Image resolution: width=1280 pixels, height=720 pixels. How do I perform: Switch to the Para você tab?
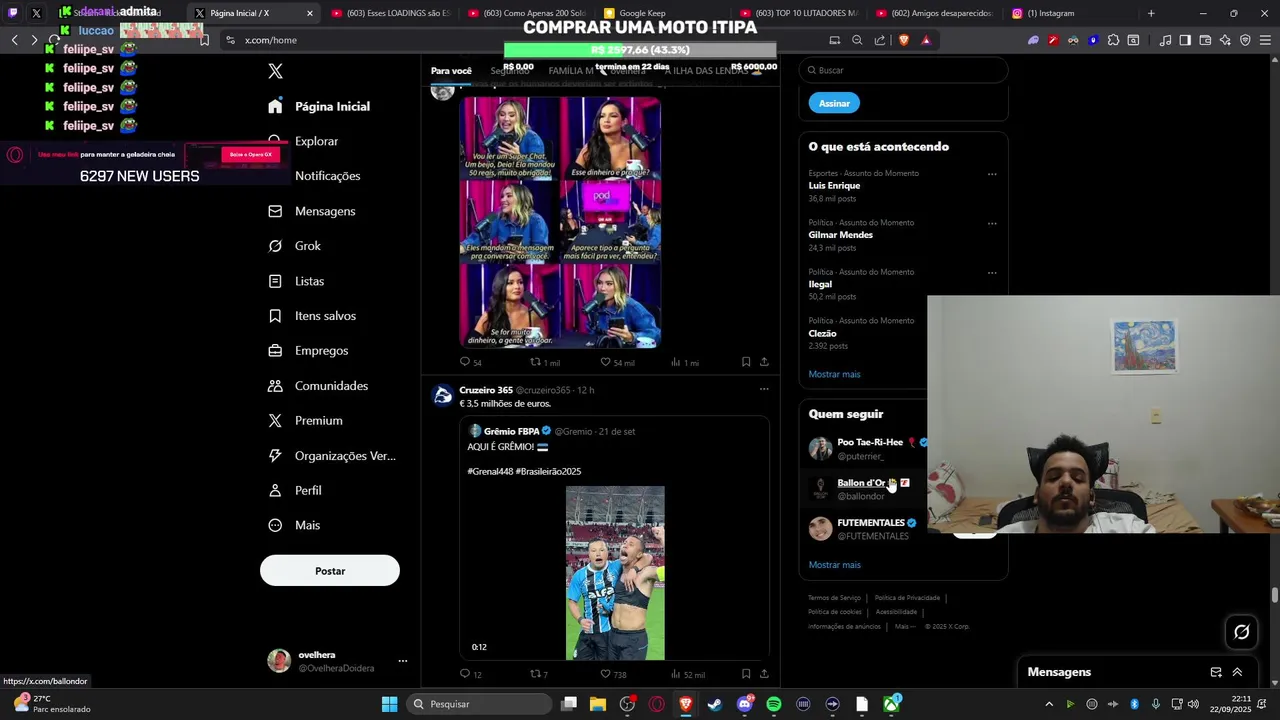click(x=451, y=71)
